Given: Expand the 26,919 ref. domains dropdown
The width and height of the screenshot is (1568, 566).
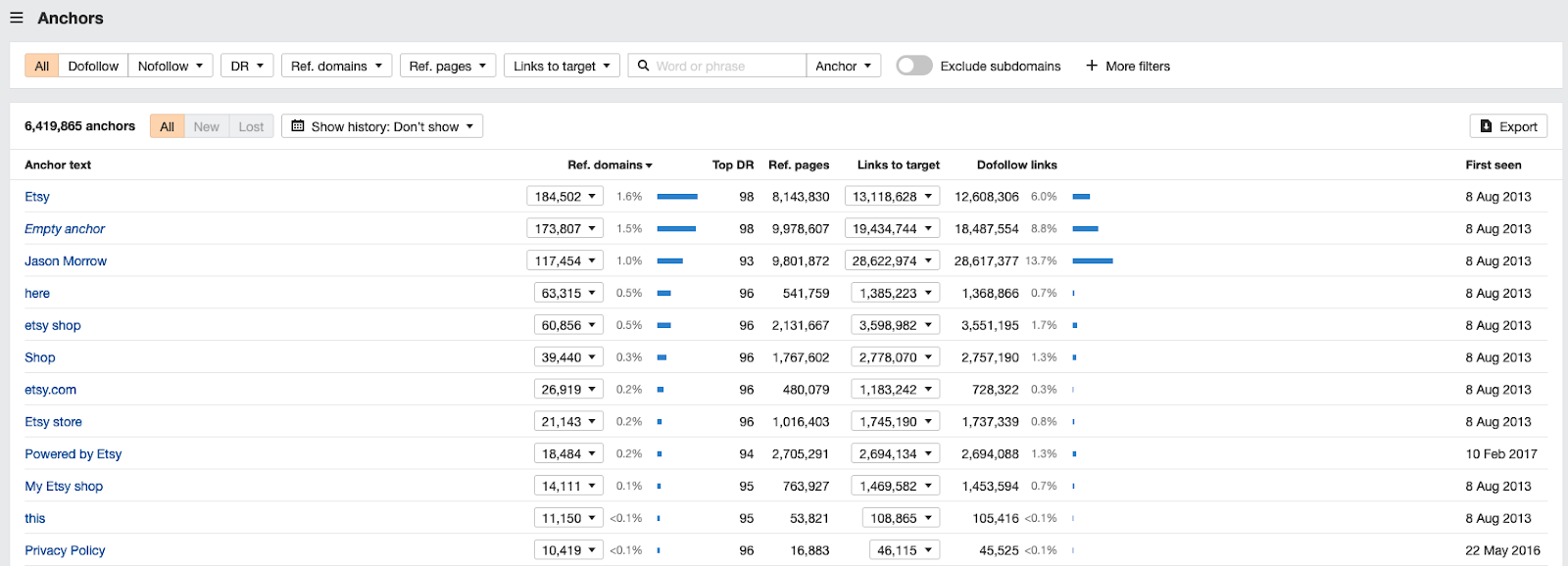Looking at the screenshot, I should [x=568, y=390].
